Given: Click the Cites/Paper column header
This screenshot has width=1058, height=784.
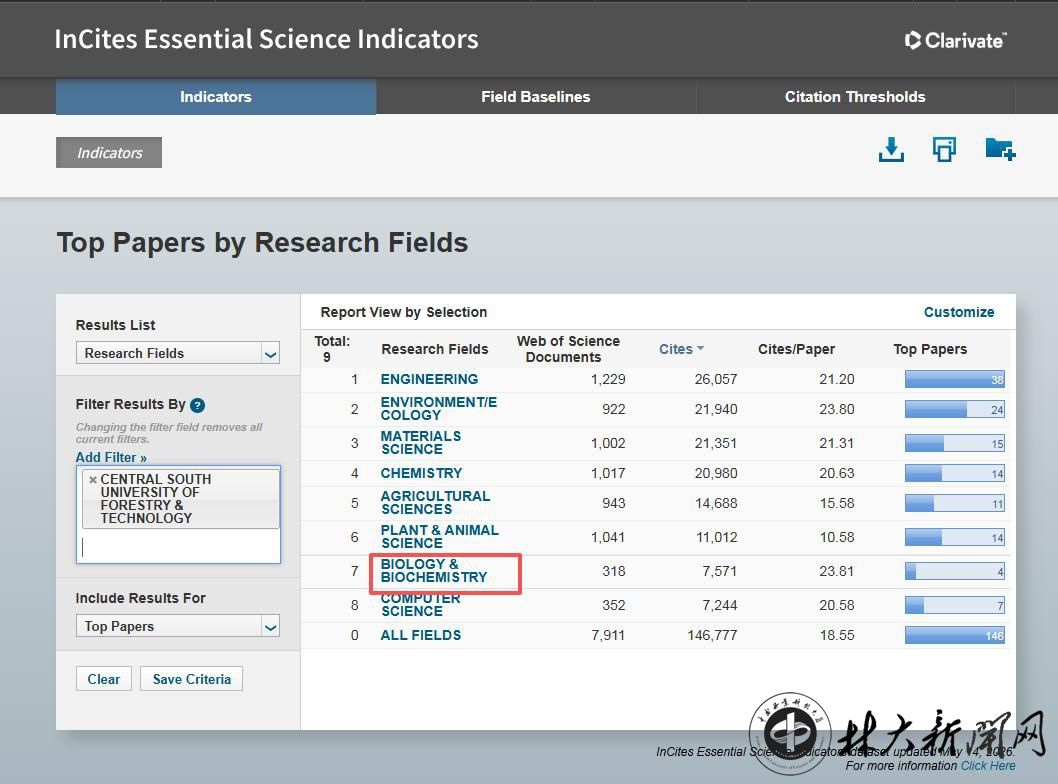Looking at the screenshot, I should [796, 349].
